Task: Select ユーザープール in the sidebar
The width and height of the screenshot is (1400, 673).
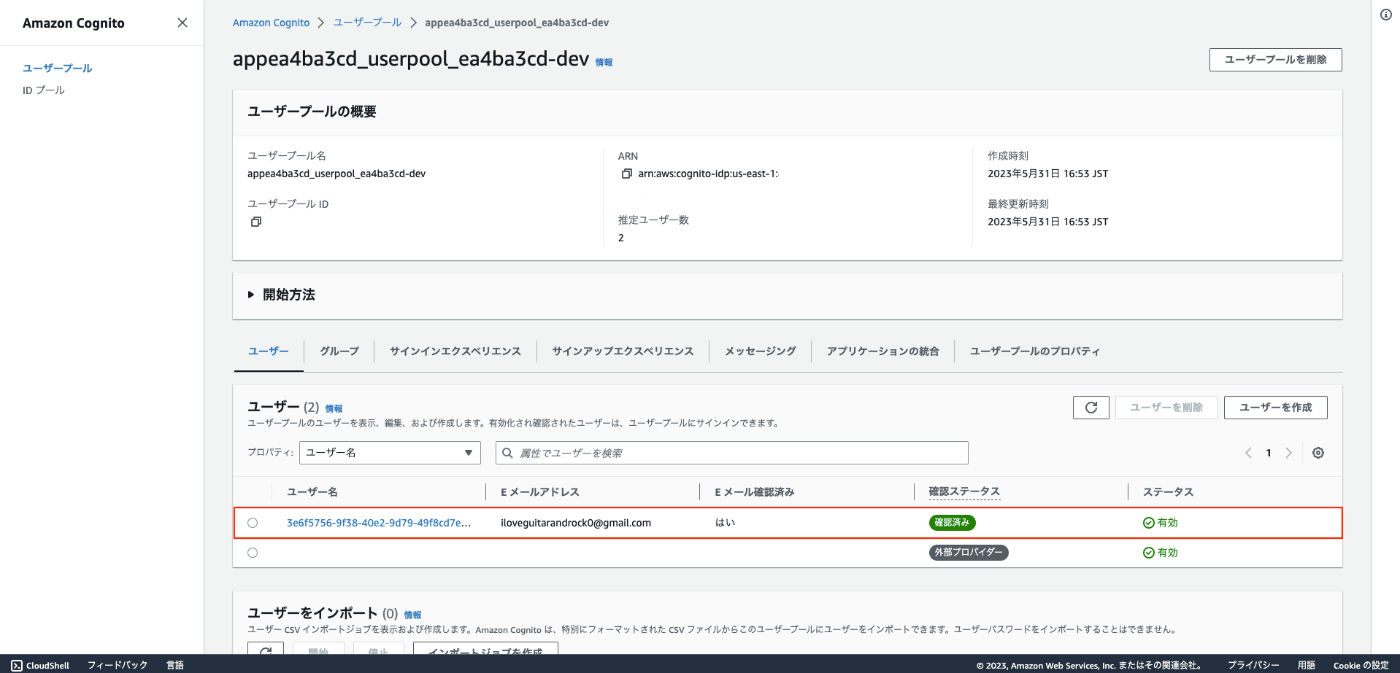Action: 58,68
